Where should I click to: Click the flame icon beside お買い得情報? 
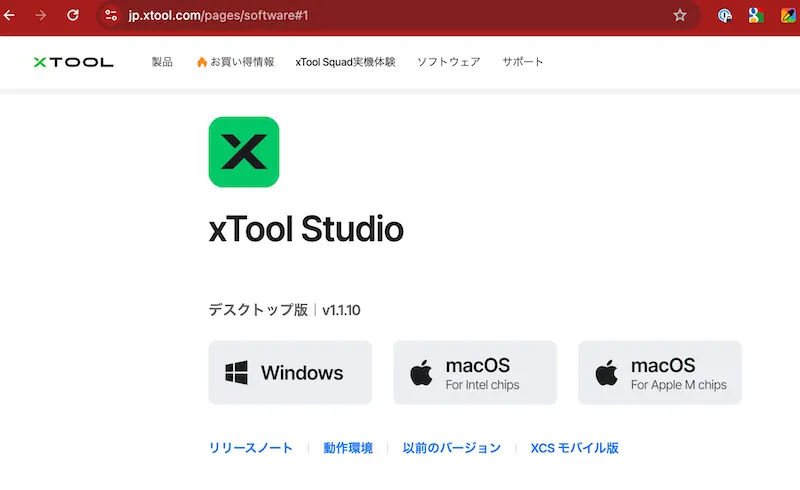click(202, 62)
